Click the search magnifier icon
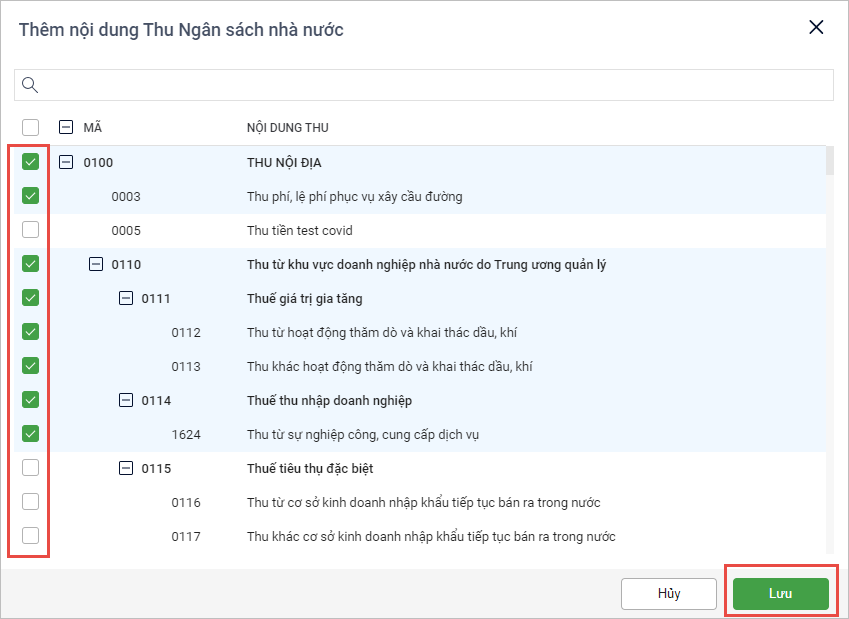This screenshot has width=849, height=619. [x=30, y=85]
